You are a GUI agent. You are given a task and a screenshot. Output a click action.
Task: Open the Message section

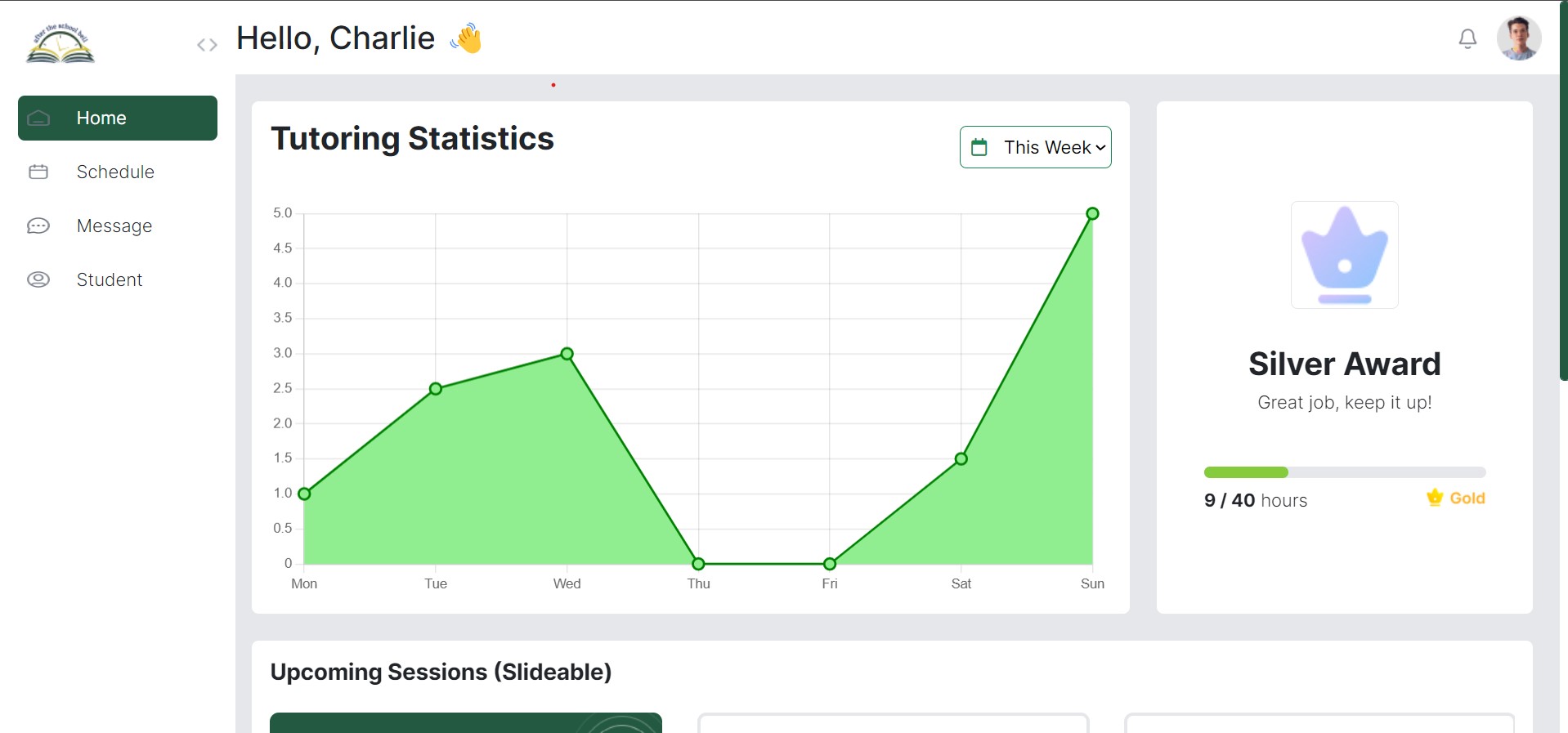[114, 226]
